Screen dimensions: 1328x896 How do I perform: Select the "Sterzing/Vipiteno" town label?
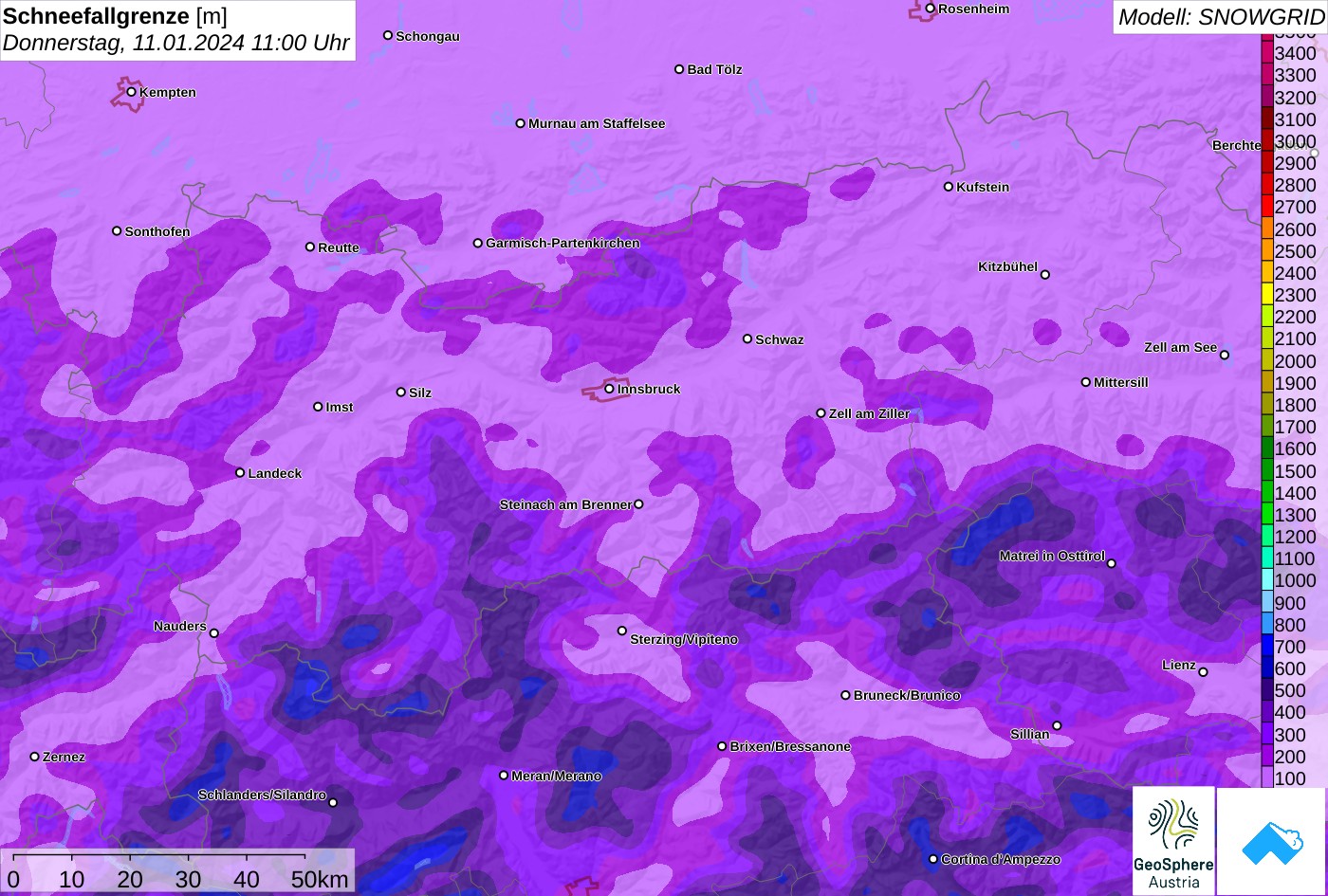click(684, 640)
